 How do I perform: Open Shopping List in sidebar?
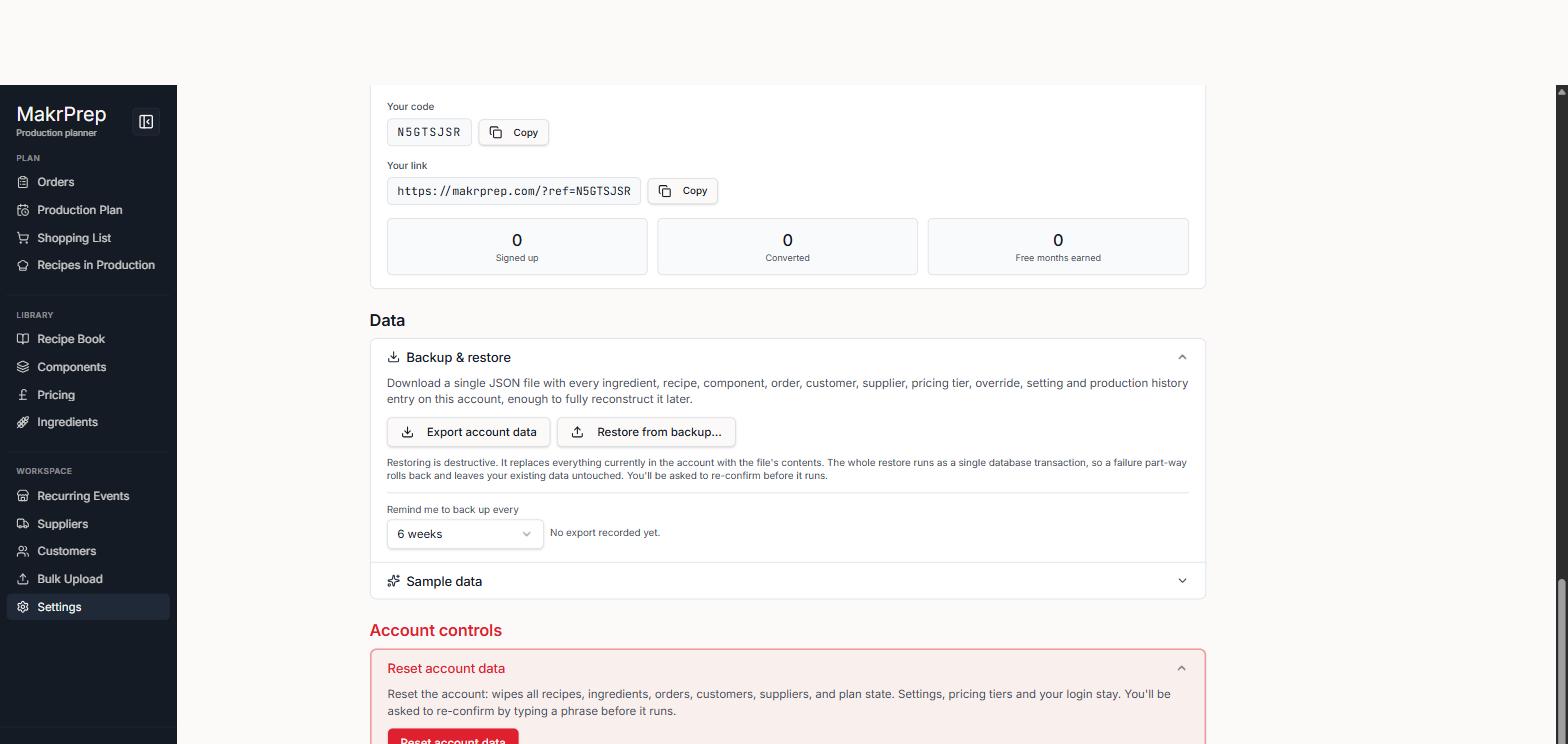pyautogui.click(x=88, y=238)
